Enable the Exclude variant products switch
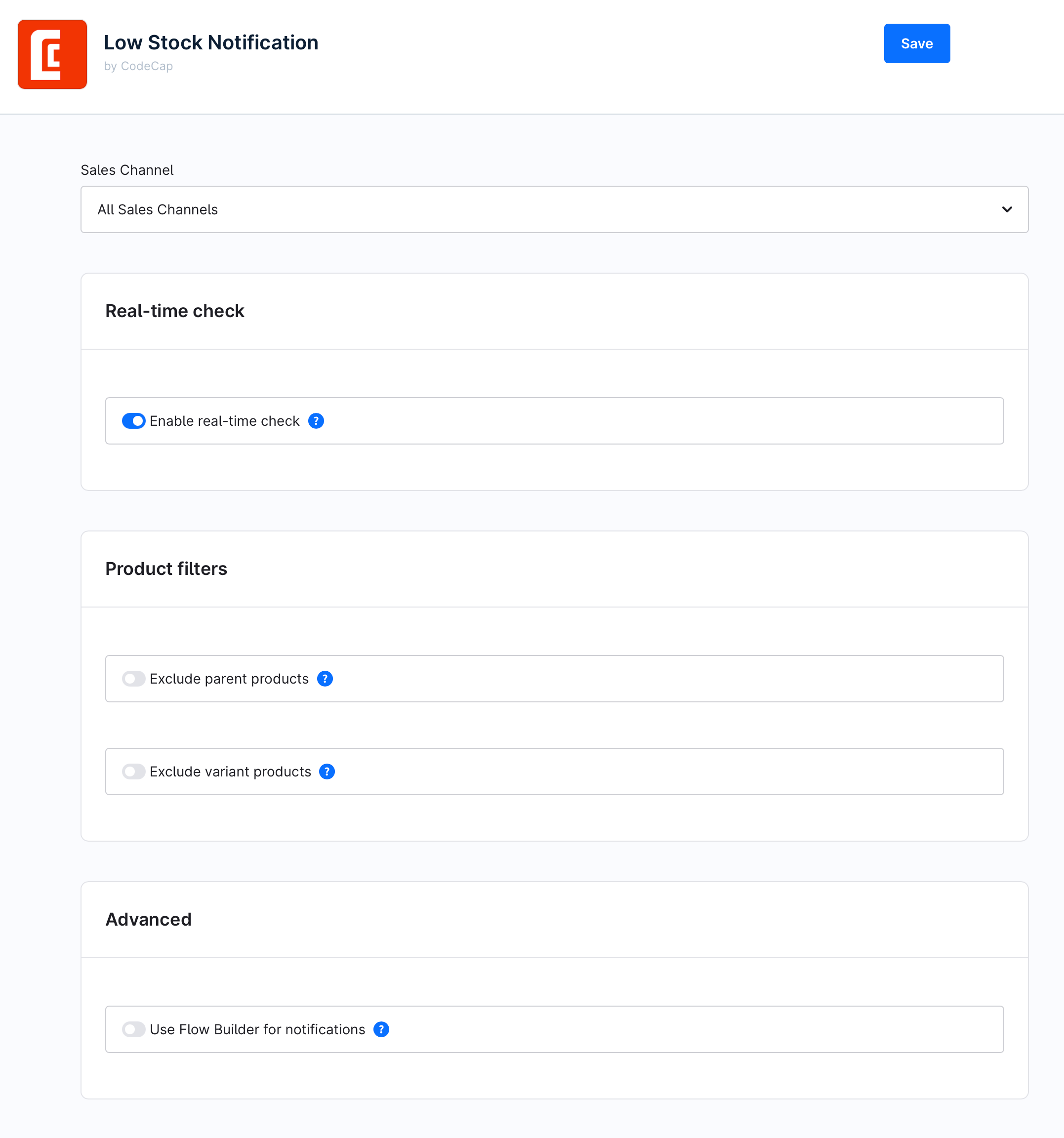 pyautogui.click(x=133, y=772)
